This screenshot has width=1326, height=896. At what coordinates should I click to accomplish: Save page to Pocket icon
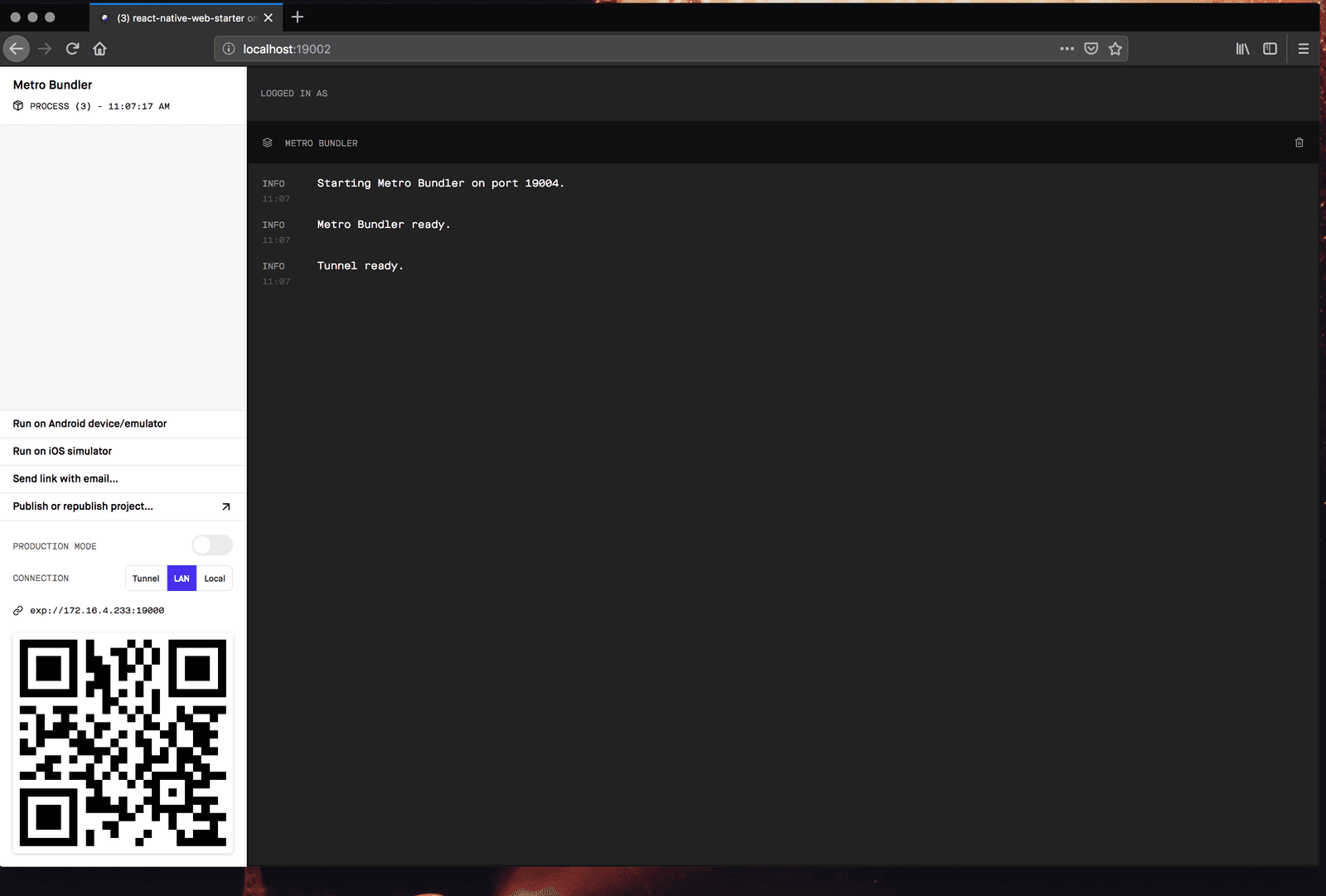(1091, 49)
